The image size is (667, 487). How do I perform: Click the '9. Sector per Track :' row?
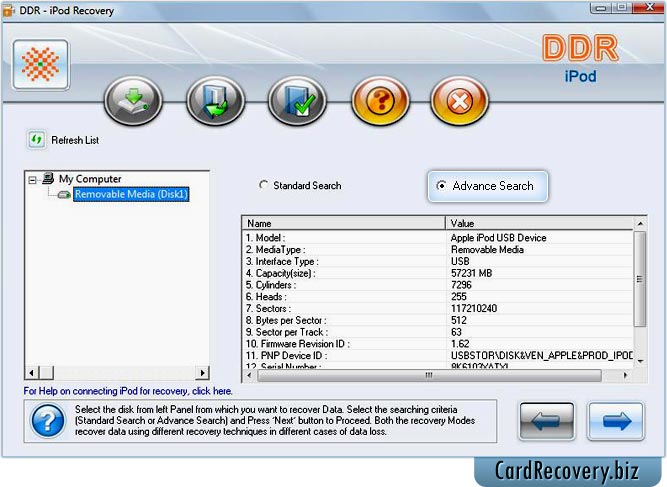tap(438, 332)
